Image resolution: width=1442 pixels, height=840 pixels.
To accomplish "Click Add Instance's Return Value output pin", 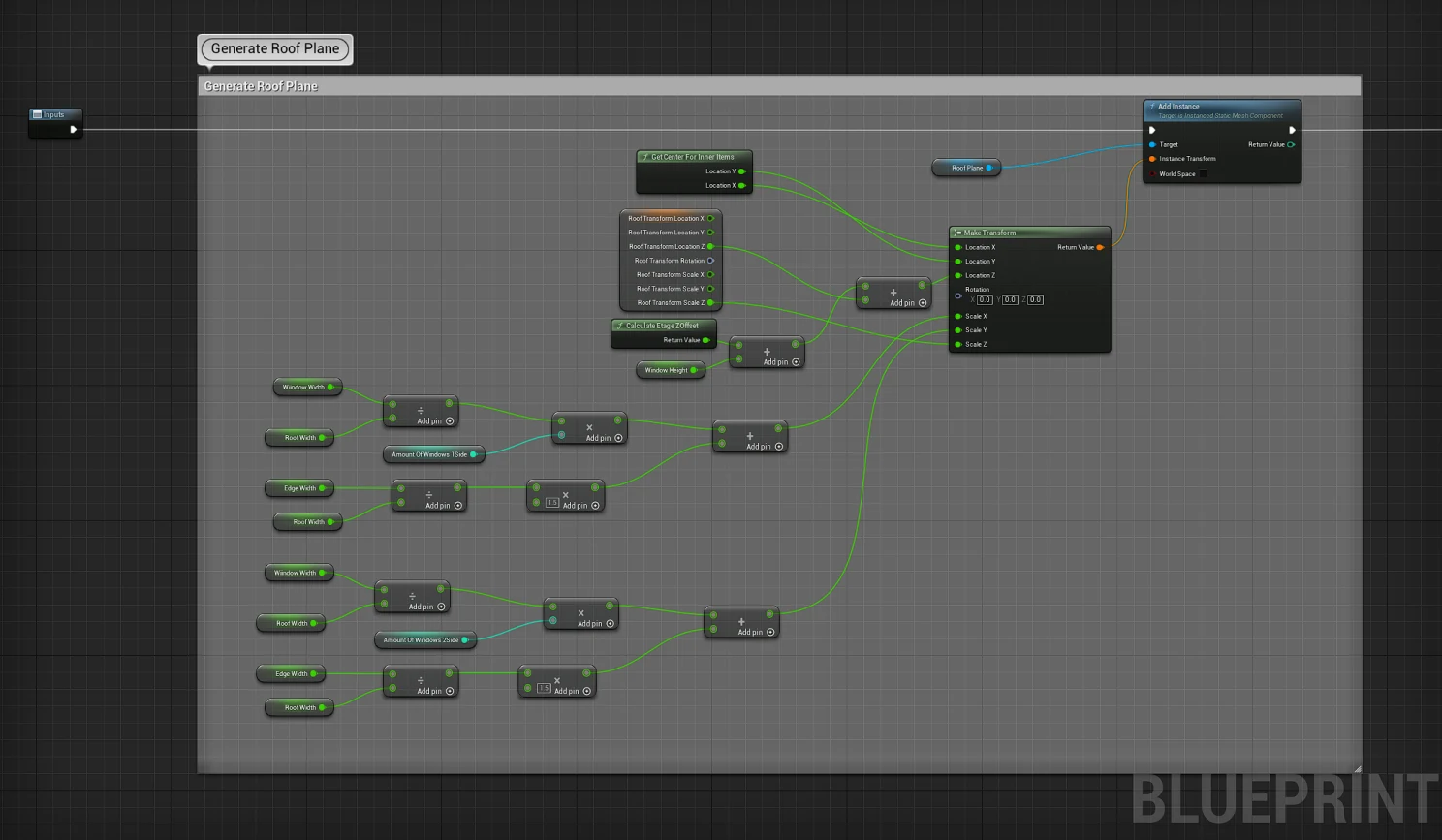I will [1291, 144].
